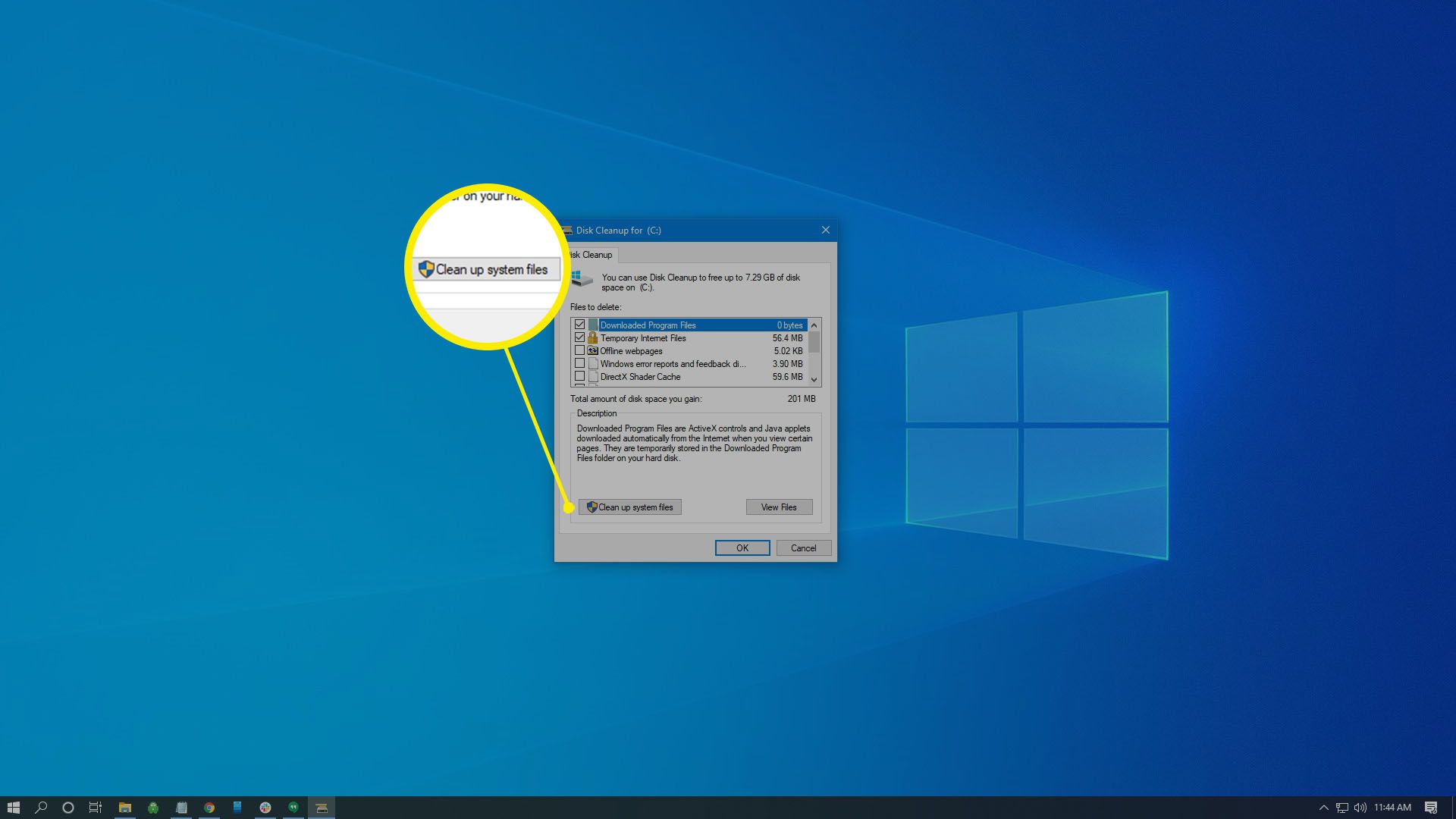Click the 59.6 MB size value
The width and height of the screenshot is (1456, 819).
tap(787, 377)
